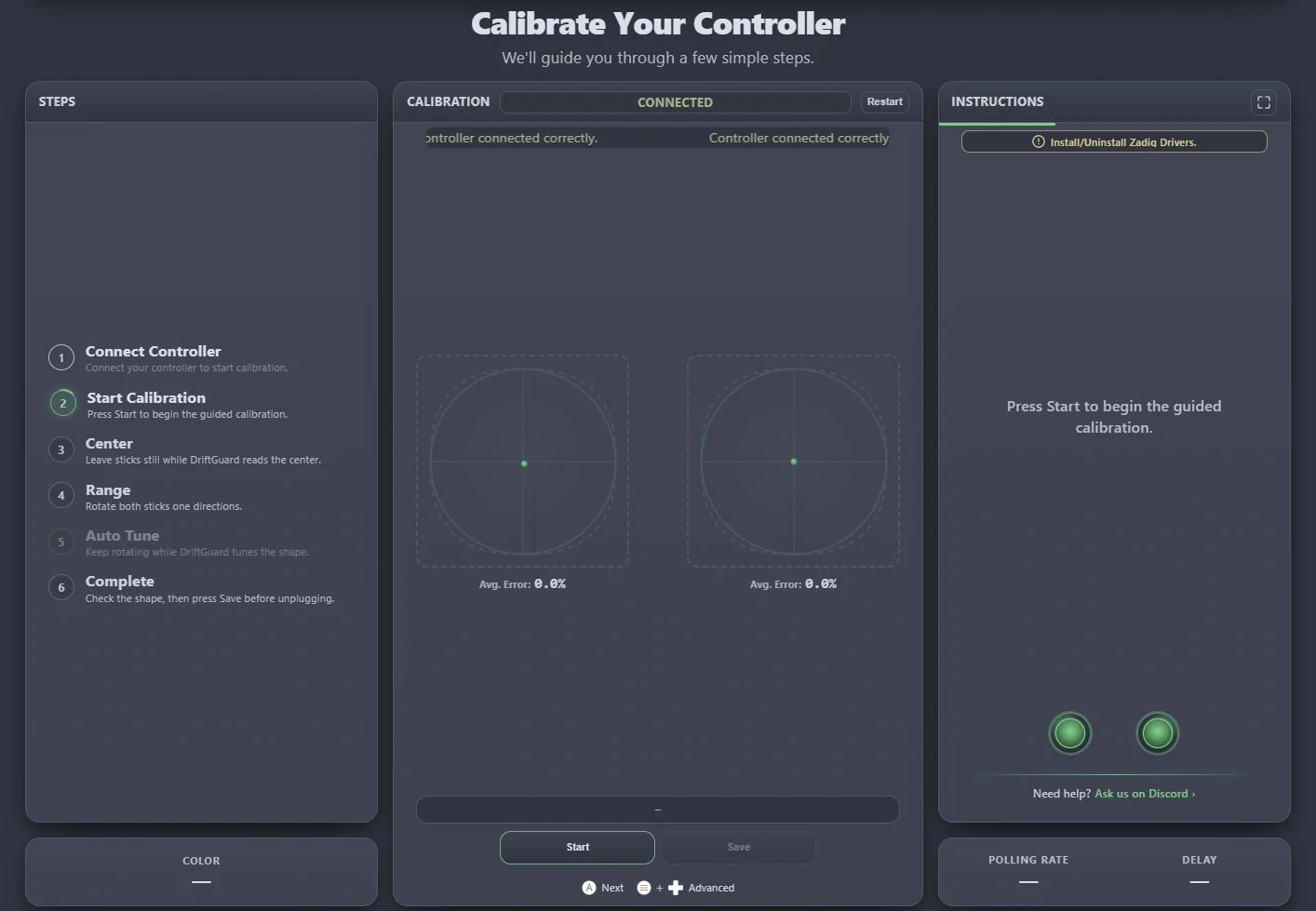Click the step 5 circle icon
Screen dimensions: 1316x911
(61, 542)
